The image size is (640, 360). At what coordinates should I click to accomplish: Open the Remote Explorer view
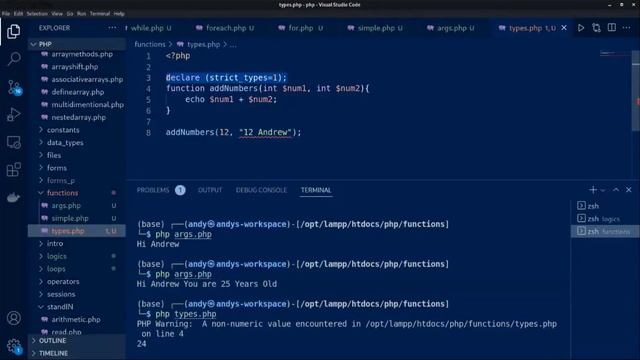13,142
